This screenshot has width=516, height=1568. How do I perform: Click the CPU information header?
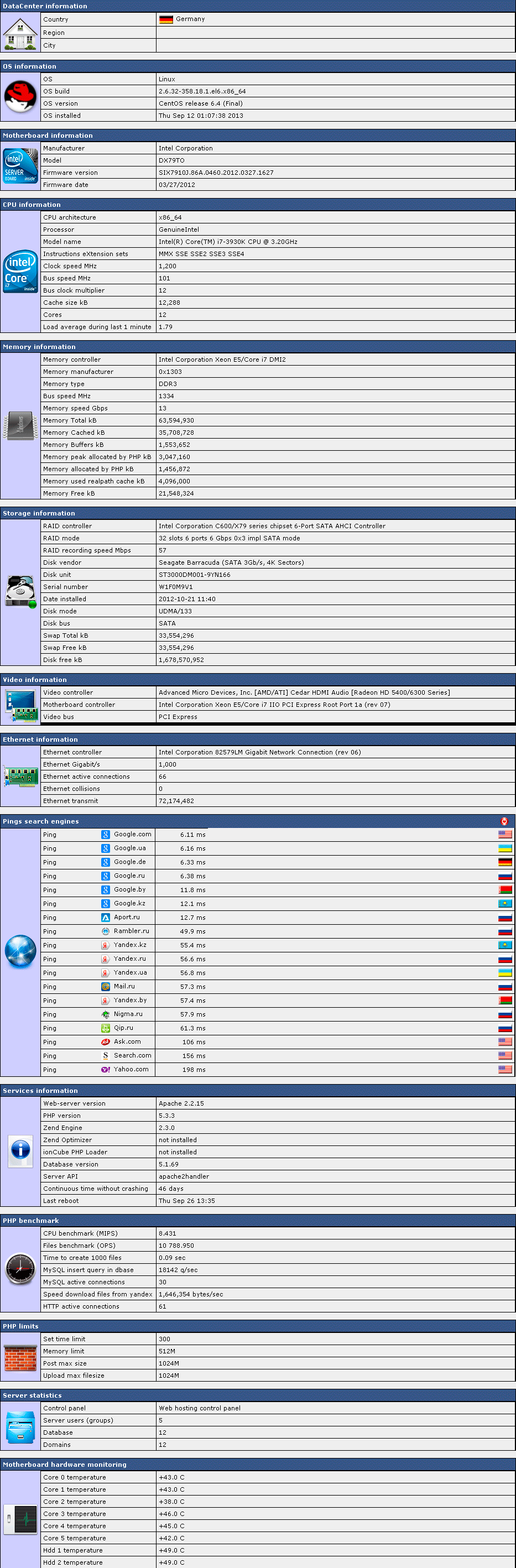tap(258, 205)
